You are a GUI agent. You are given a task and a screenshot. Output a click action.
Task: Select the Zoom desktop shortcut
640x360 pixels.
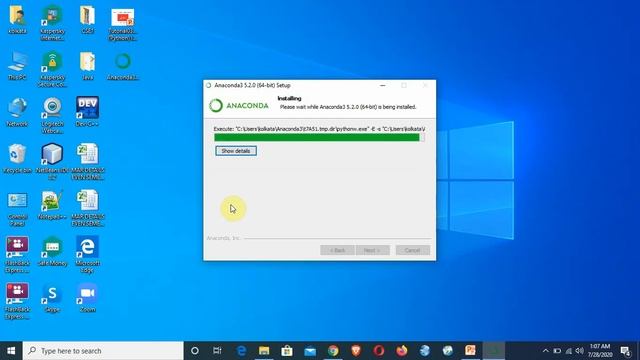(x=87, y=298)
